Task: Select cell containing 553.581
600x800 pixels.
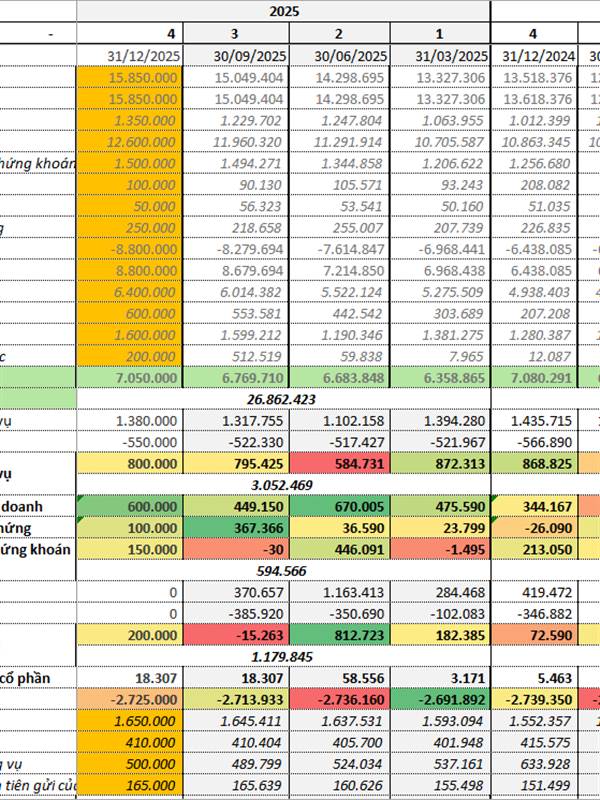Action: tap(236, 313)
